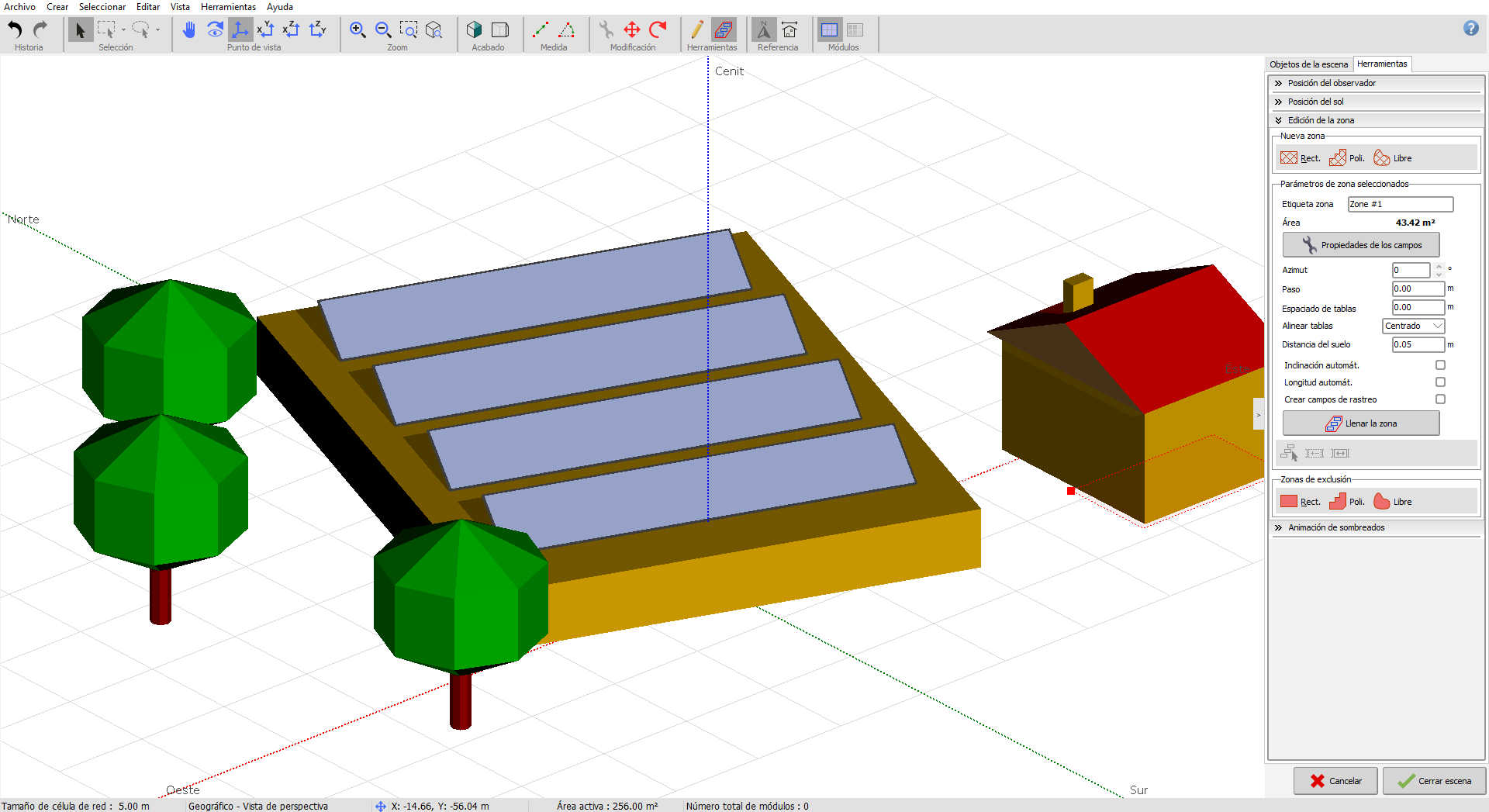Select the Herramientas side panel tab
1489x812 pixels.
click(x=1382, y=64)
